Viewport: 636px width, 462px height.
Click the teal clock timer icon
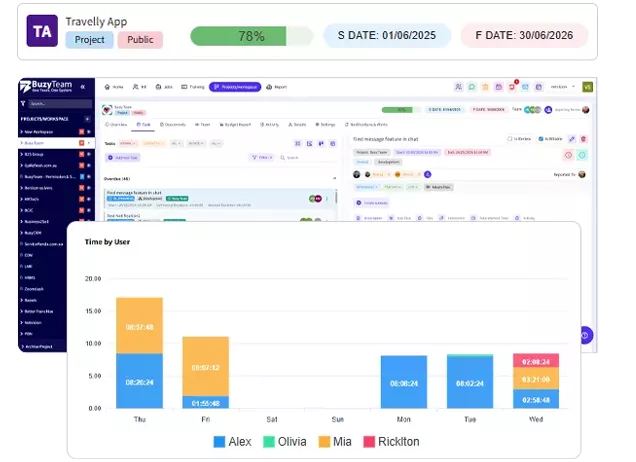click(x=582, y=155)
